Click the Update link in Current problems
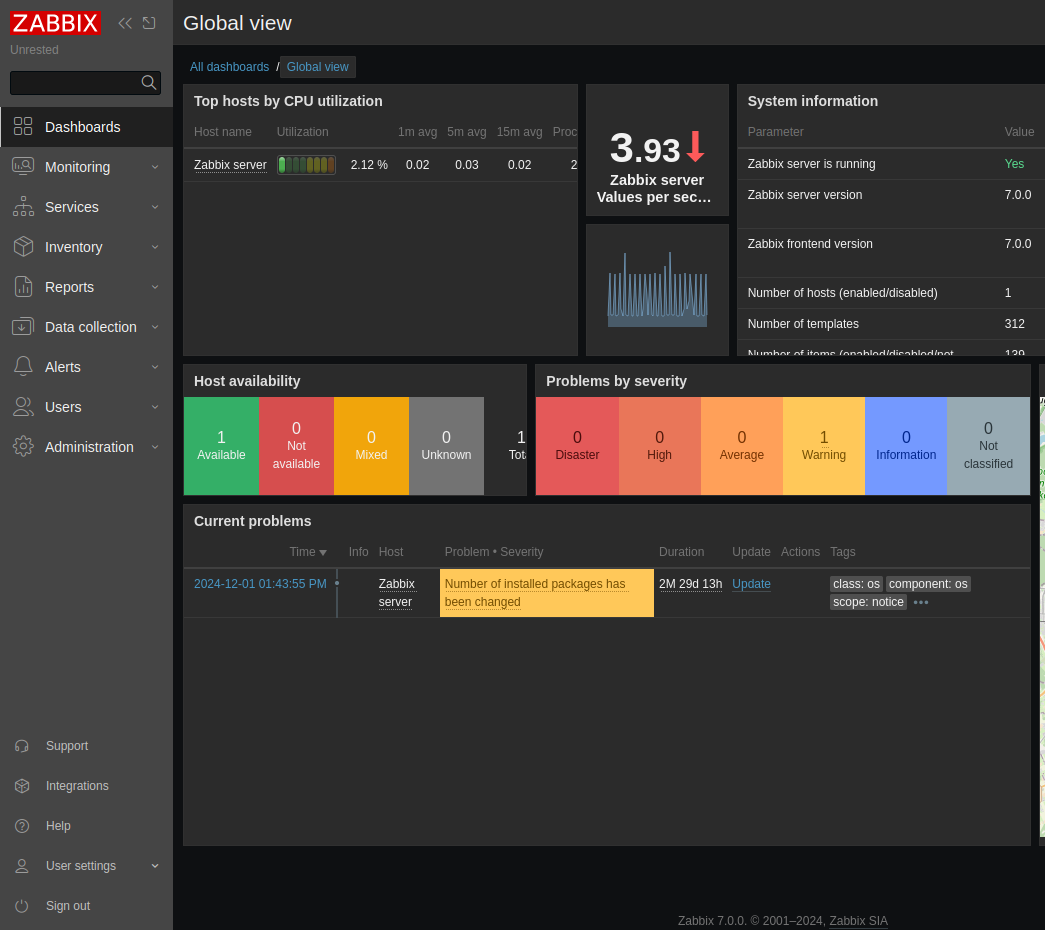Viewport: 1045px width, 930px height. click(751, 584)
